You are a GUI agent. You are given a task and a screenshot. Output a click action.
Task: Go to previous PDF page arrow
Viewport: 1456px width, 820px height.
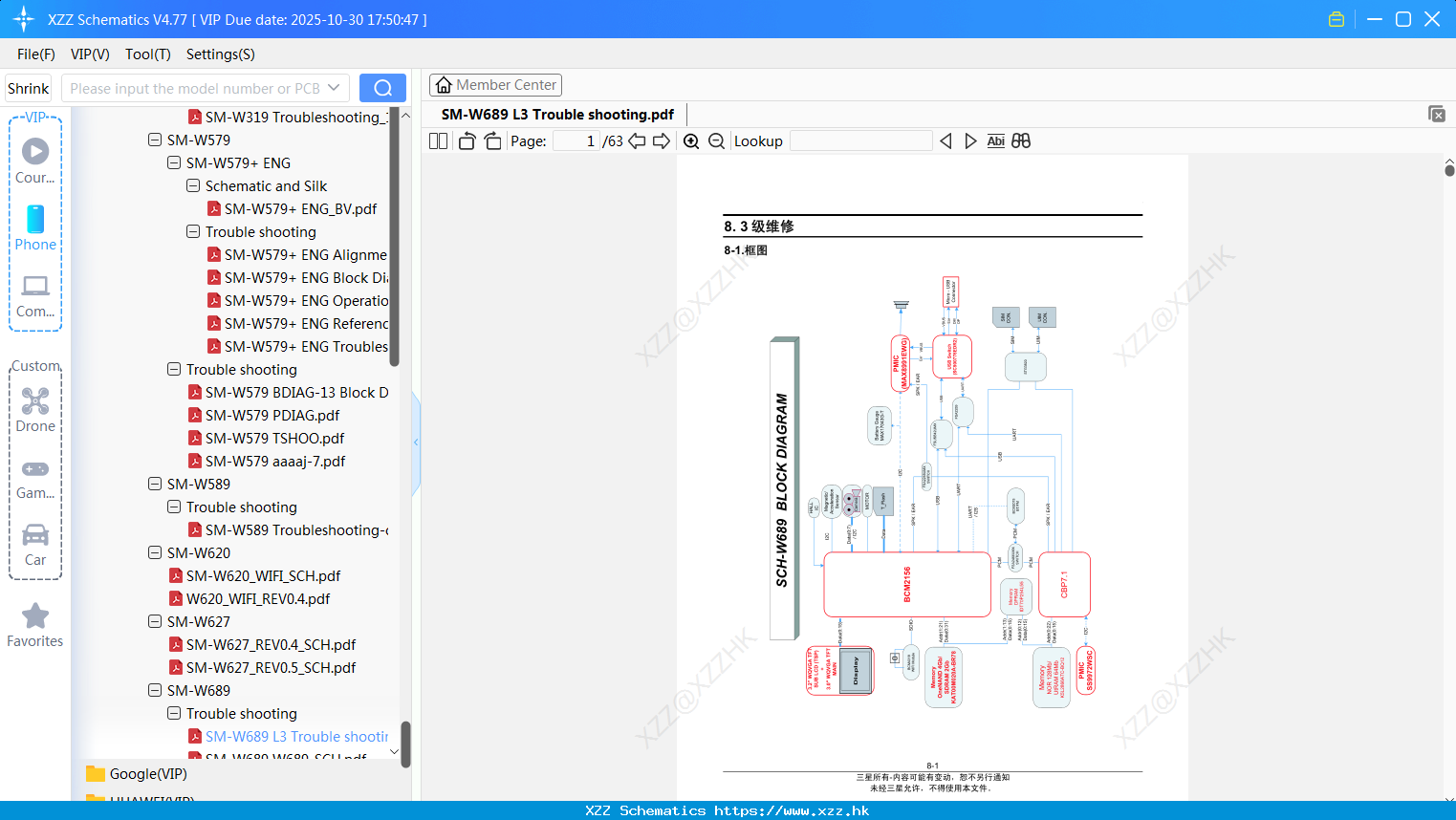pyautogui.click(x=637, y=141)
